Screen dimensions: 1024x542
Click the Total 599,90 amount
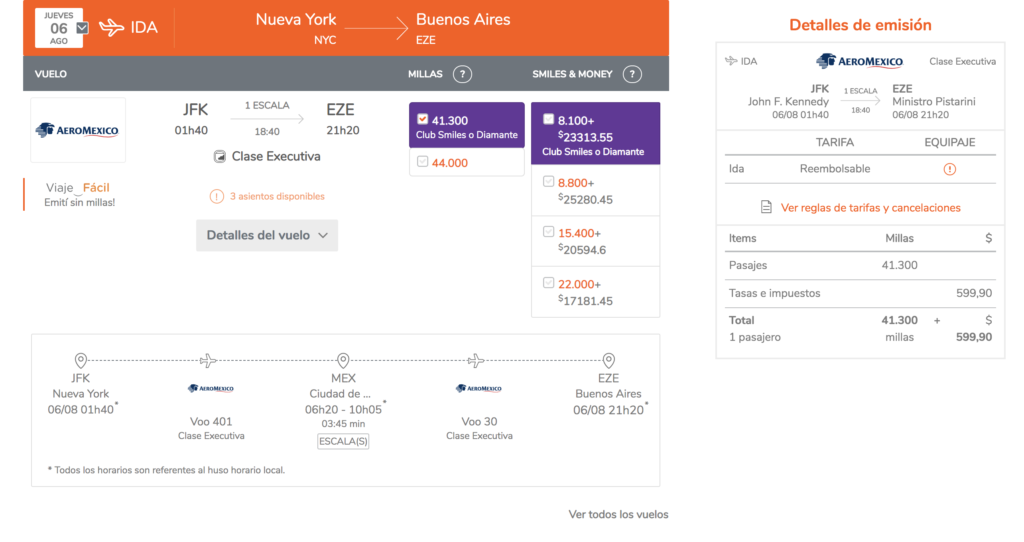point(974,338)
